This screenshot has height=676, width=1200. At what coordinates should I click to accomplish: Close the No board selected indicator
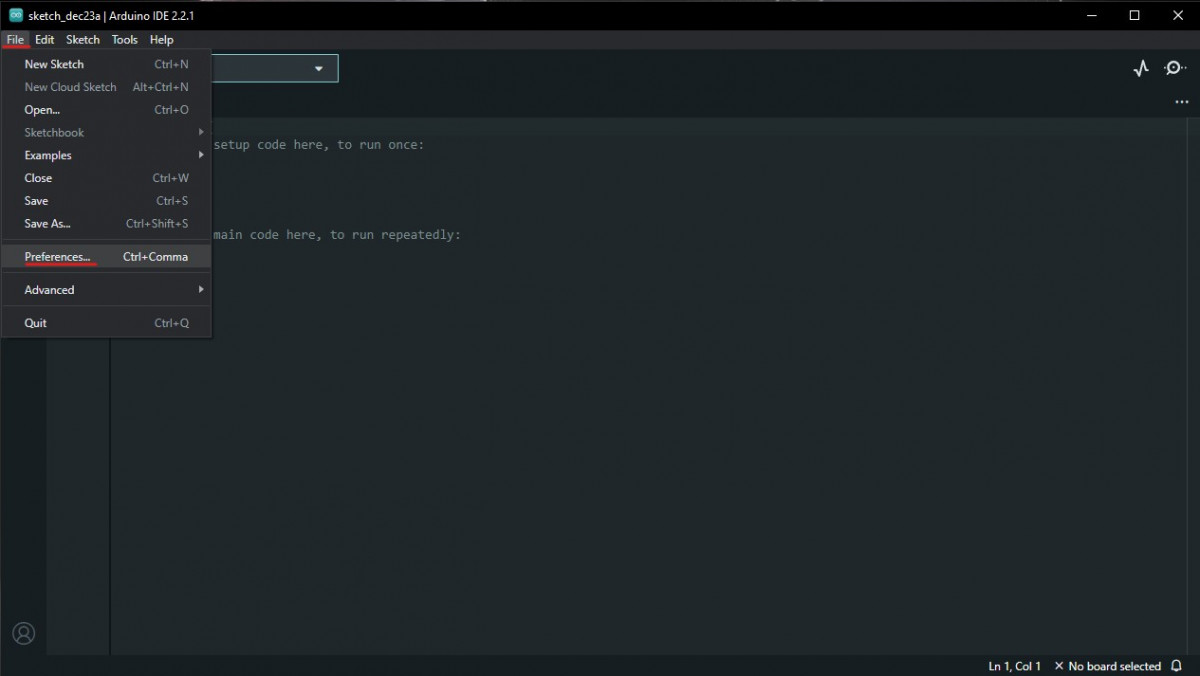(x=1059, y=666)
